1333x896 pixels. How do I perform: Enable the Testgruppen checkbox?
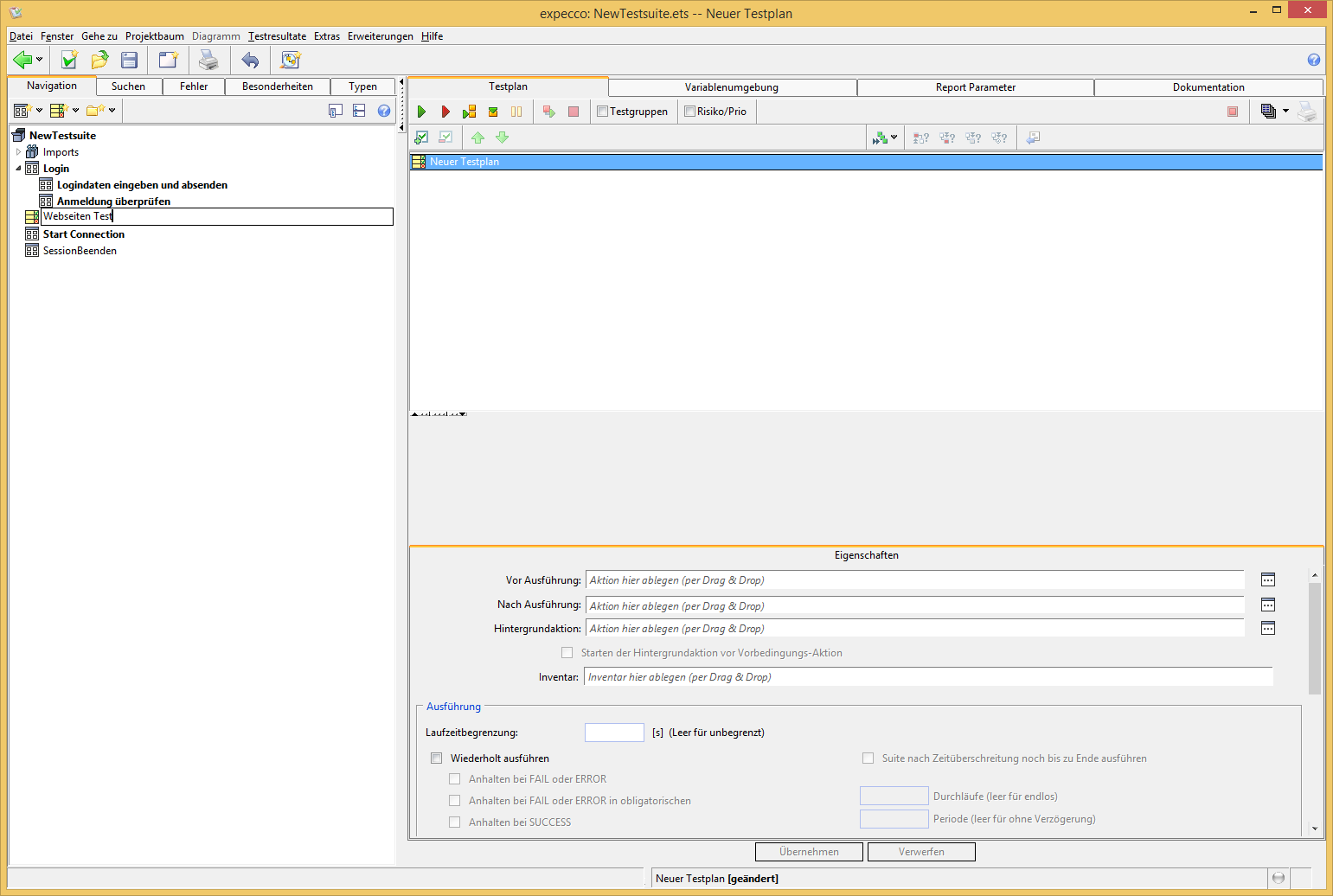tap(603, 112)
